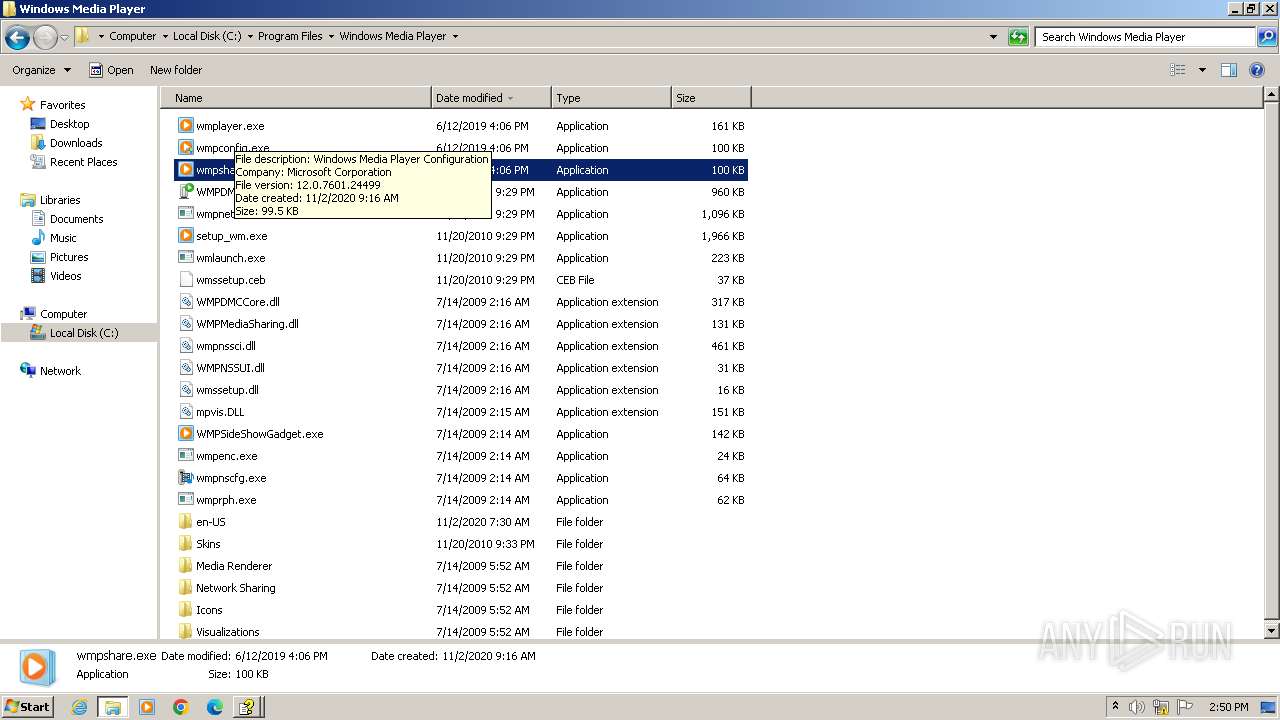Open Recent Places in the sidebar

click(83, 162)
